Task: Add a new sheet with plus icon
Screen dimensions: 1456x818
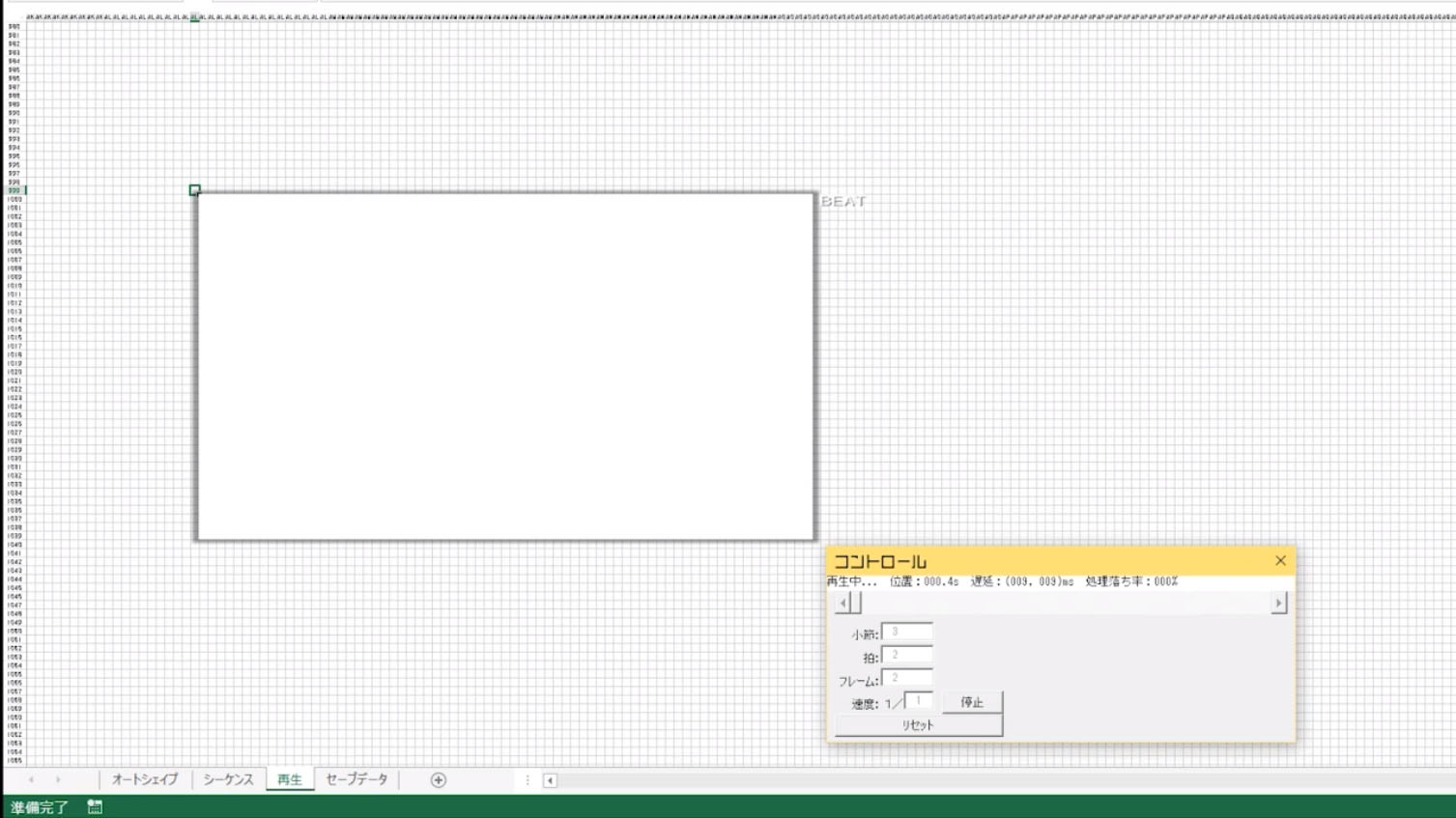Action: pyautogui.click(x=439, y=780)
